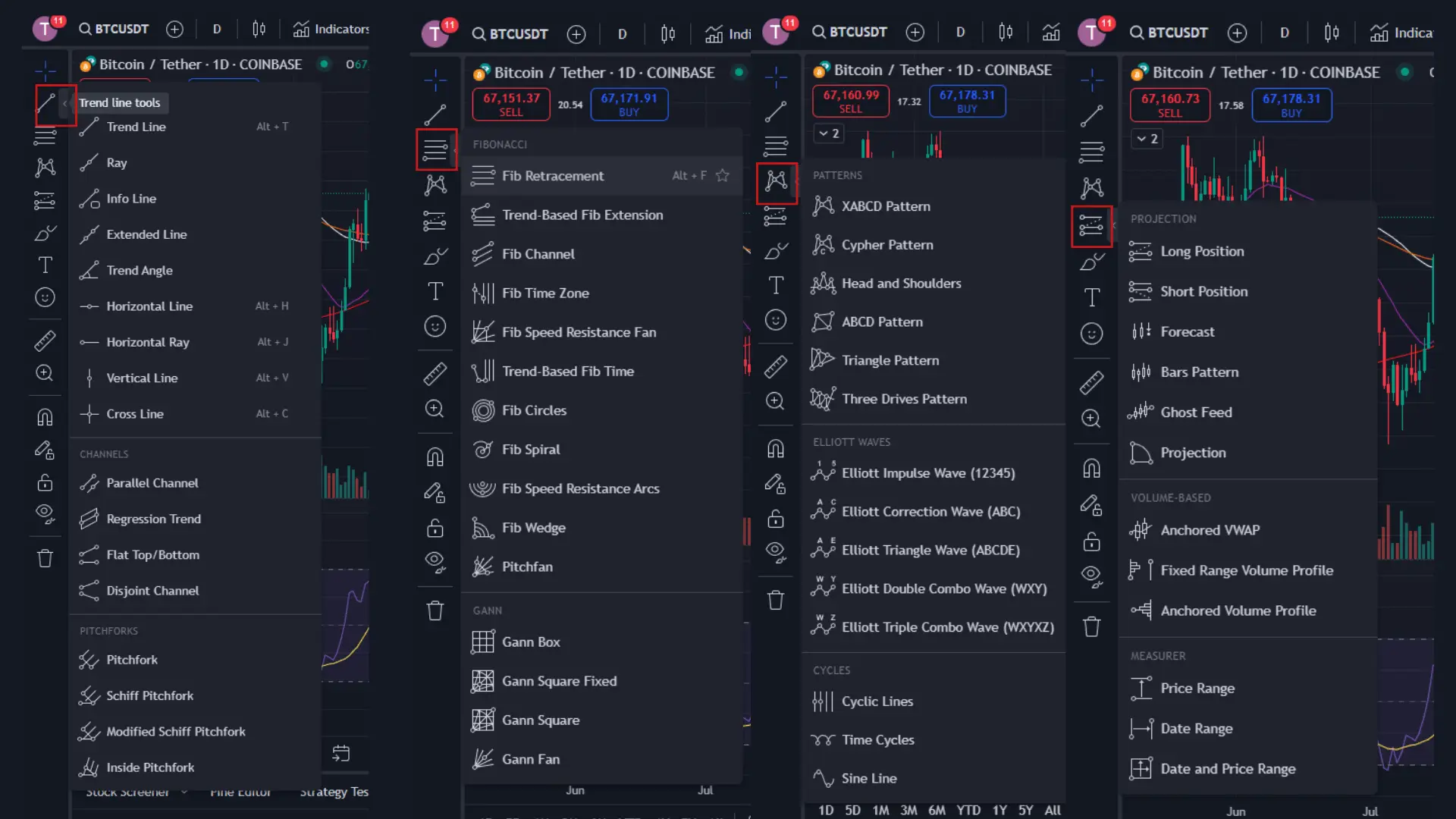
Task: Select the trend line icon in the Patterns panel
Action: click(x=776, y=112)
